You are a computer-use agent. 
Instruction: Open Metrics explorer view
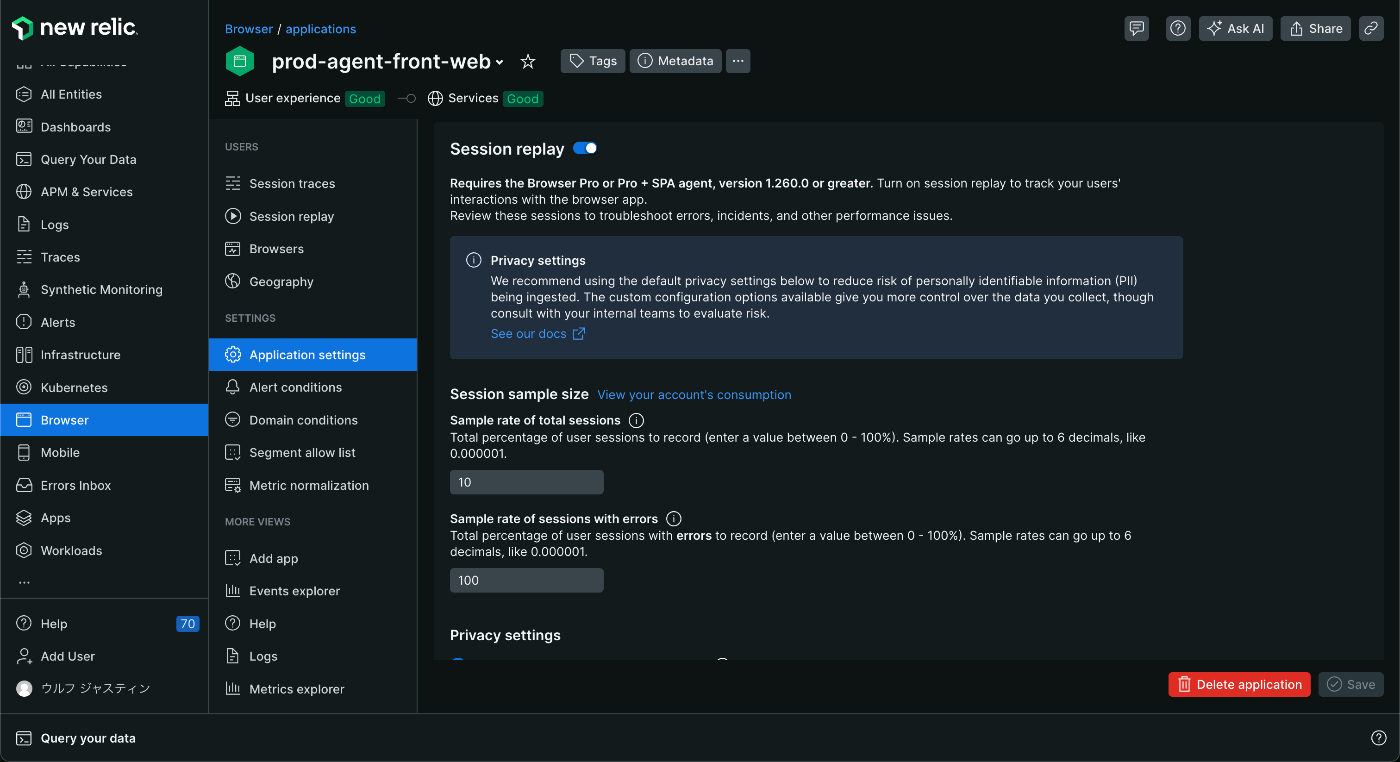tap(313, 689)
